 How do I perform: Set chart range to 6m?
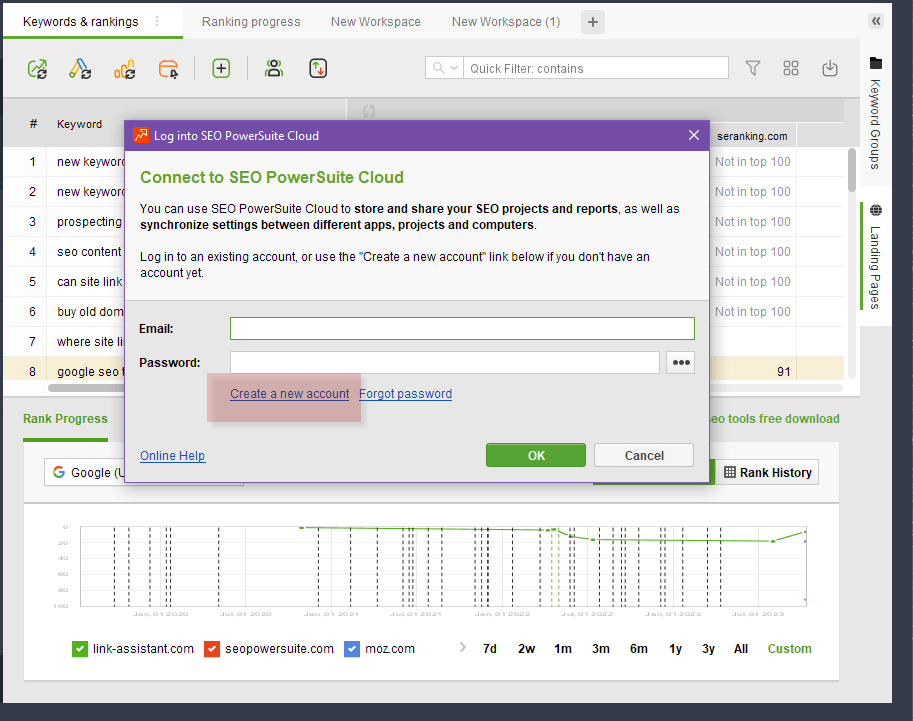[639, 649]
